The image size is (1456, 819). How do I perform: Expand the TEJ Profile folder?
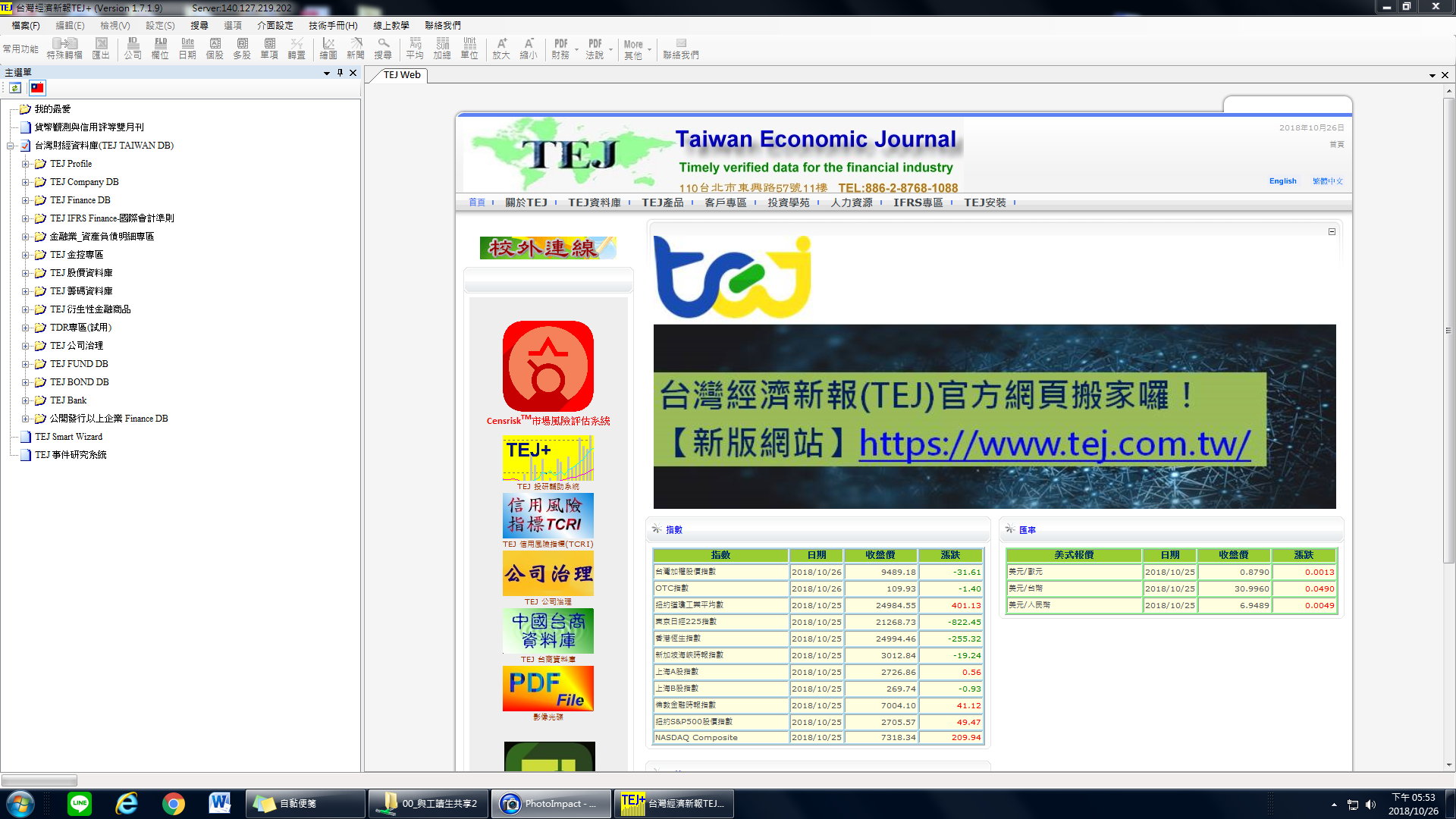pos(26,164)
